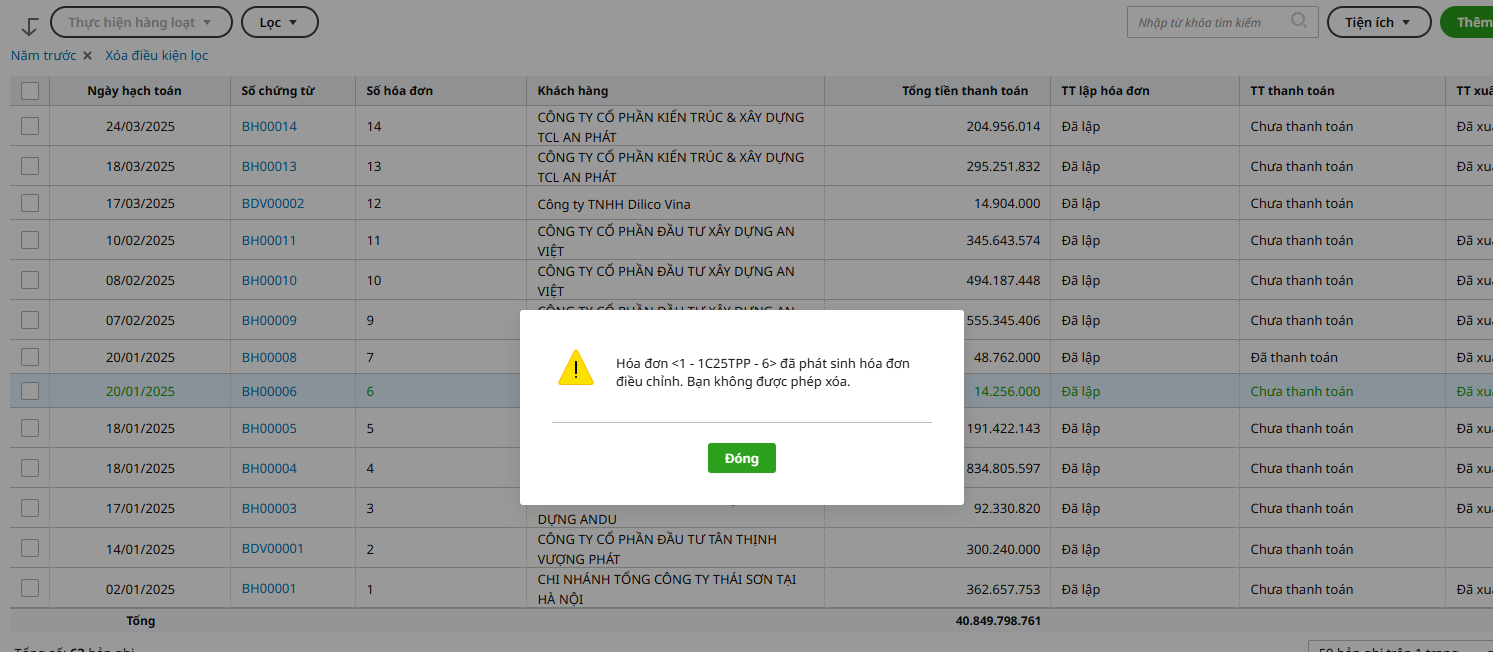Click the yellow warning icon in the dialog

576,368
